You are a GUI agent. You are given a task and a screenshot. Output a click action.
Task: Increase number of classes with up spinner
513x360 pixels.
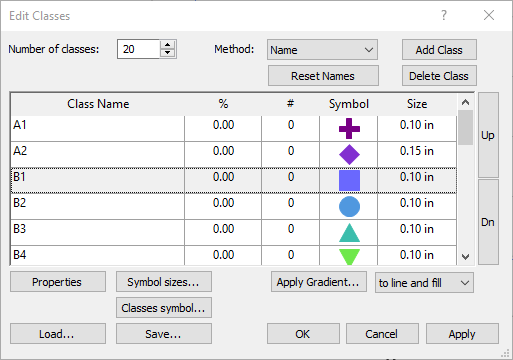[x=168, y=45]
